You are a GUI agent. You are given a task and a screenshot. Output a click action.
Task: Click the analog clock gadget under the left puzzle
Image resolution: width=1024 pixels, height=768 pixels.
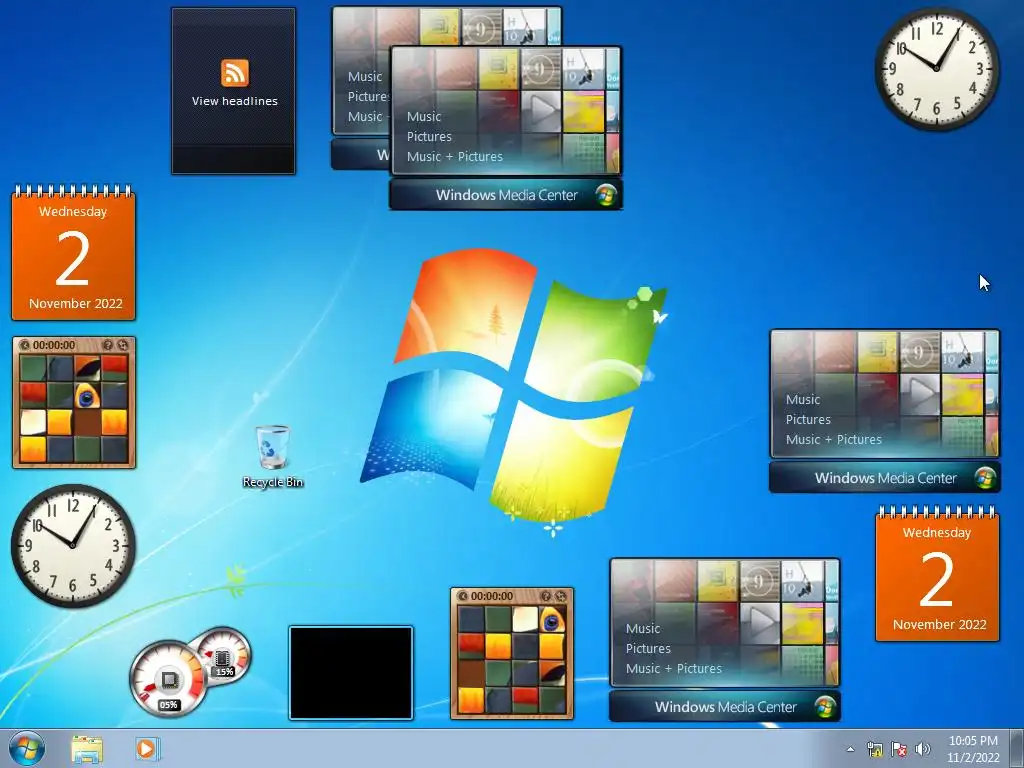tap(73, 546)
